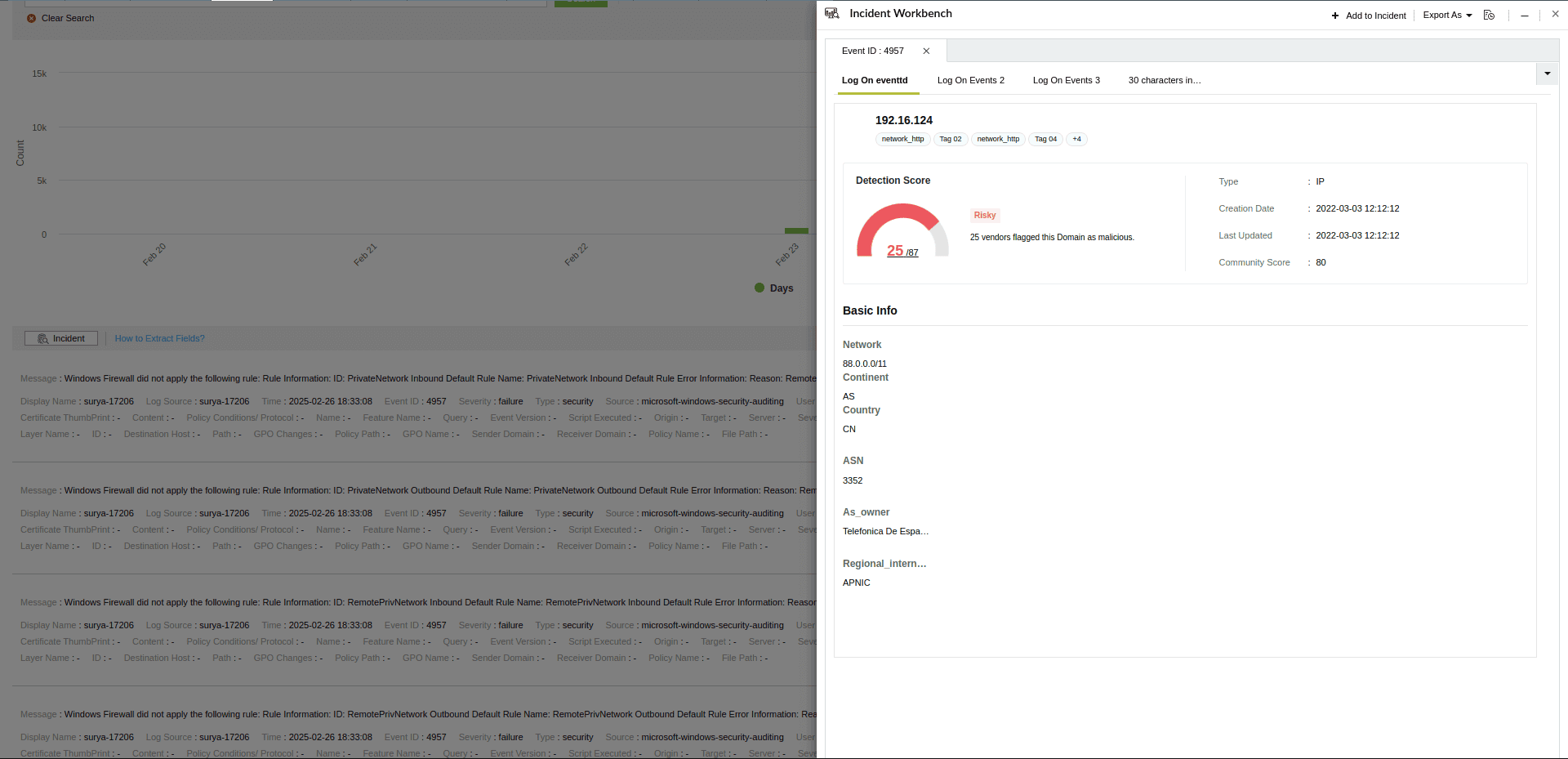Click the Type value IP

tap(1320, 181)
